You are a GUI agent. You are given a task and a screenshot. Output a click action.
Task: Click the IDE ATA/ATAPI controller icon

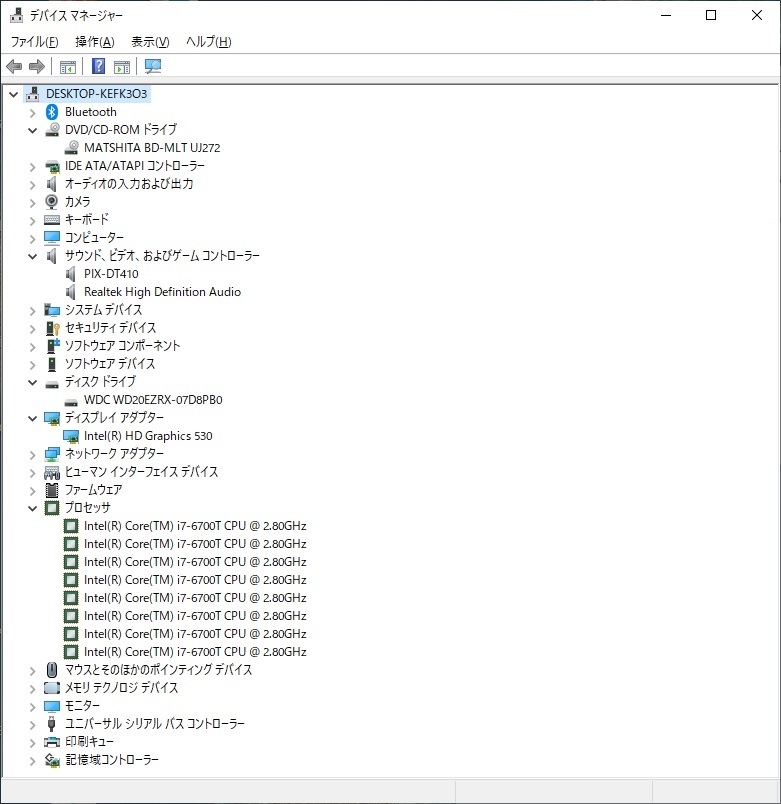click(52, 166)
